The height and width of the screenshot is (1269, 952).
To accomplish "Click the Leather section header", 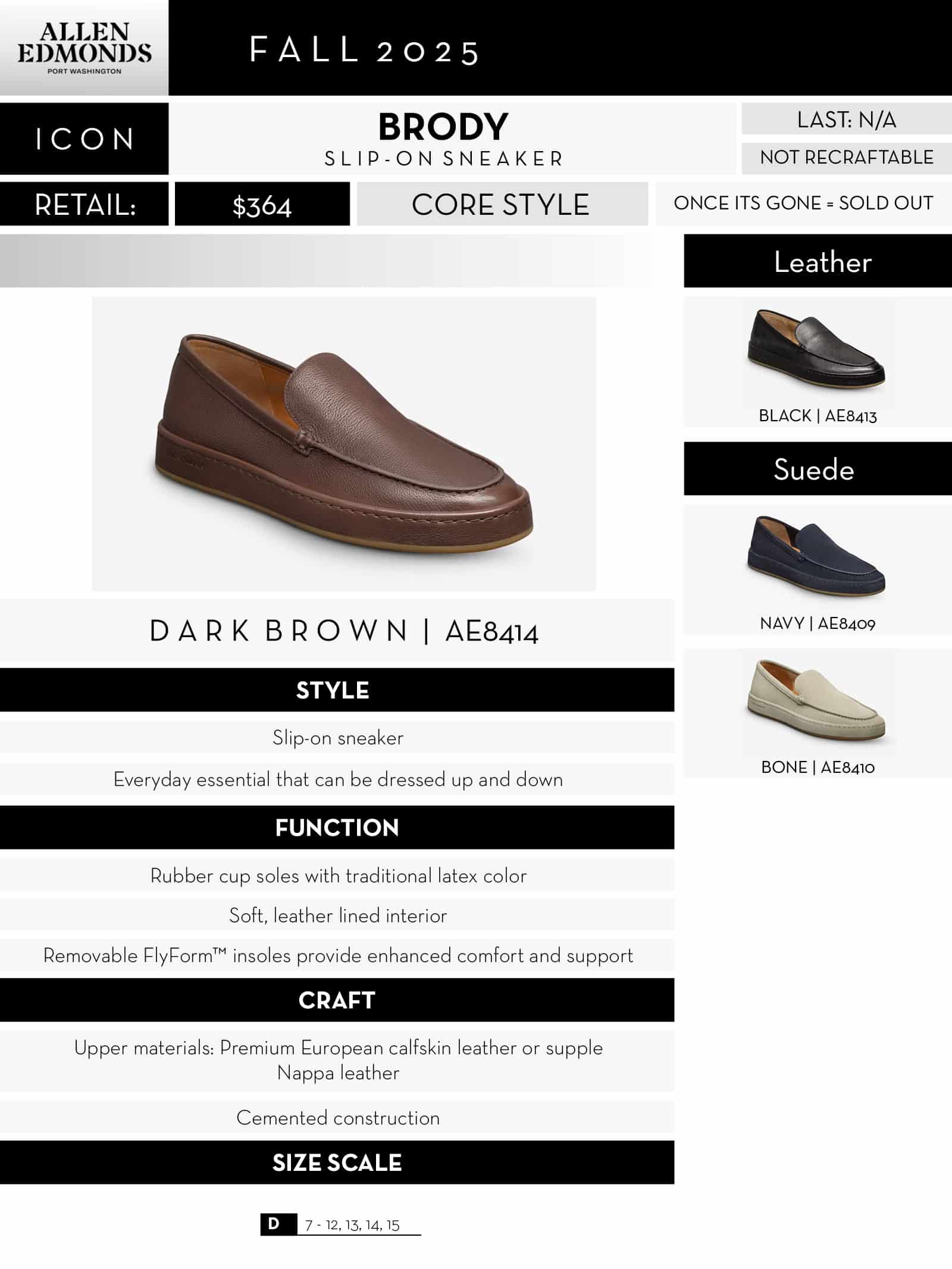I will 822,262.
